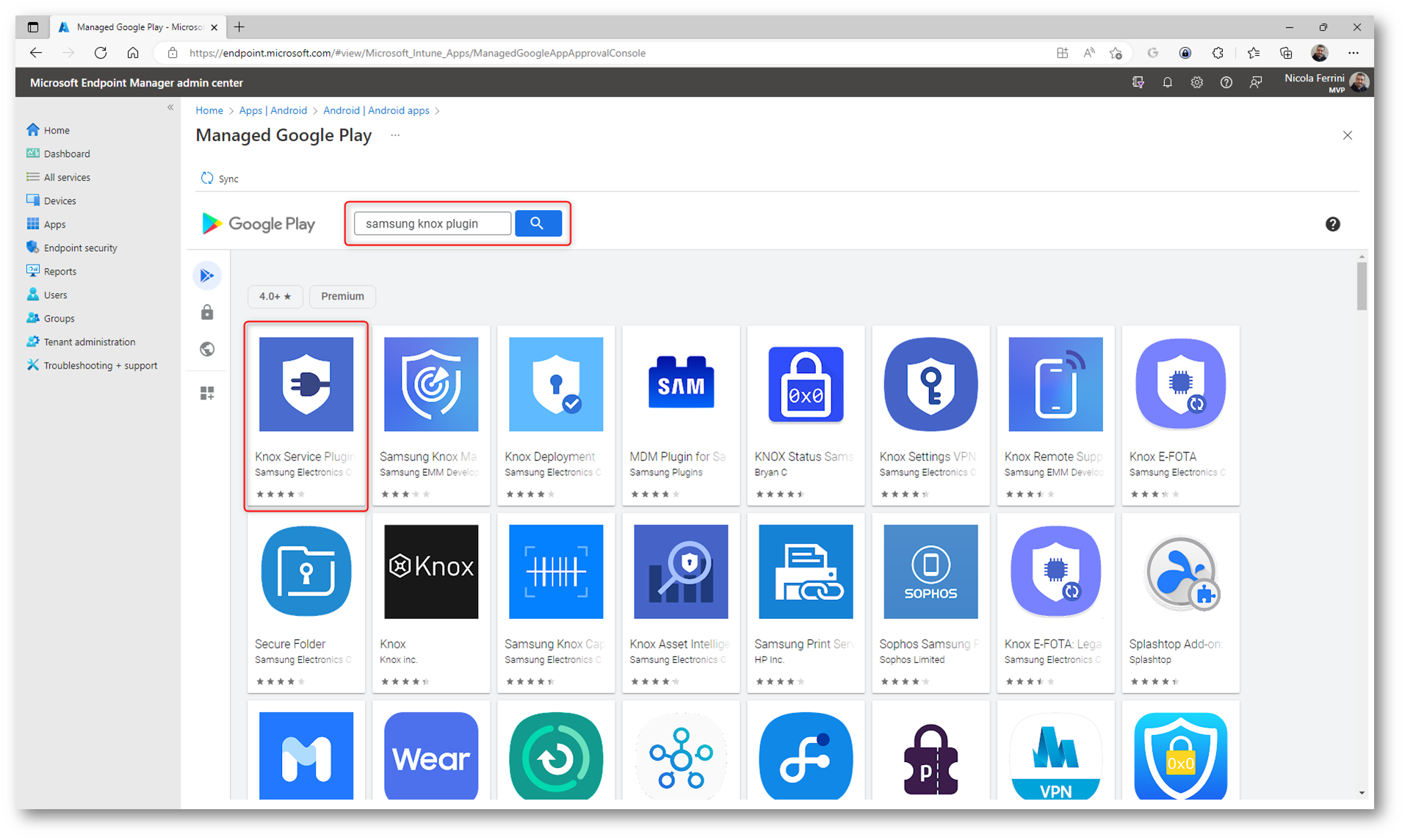
Task: Click the Google Play search button
Action: tap(538, 223)
